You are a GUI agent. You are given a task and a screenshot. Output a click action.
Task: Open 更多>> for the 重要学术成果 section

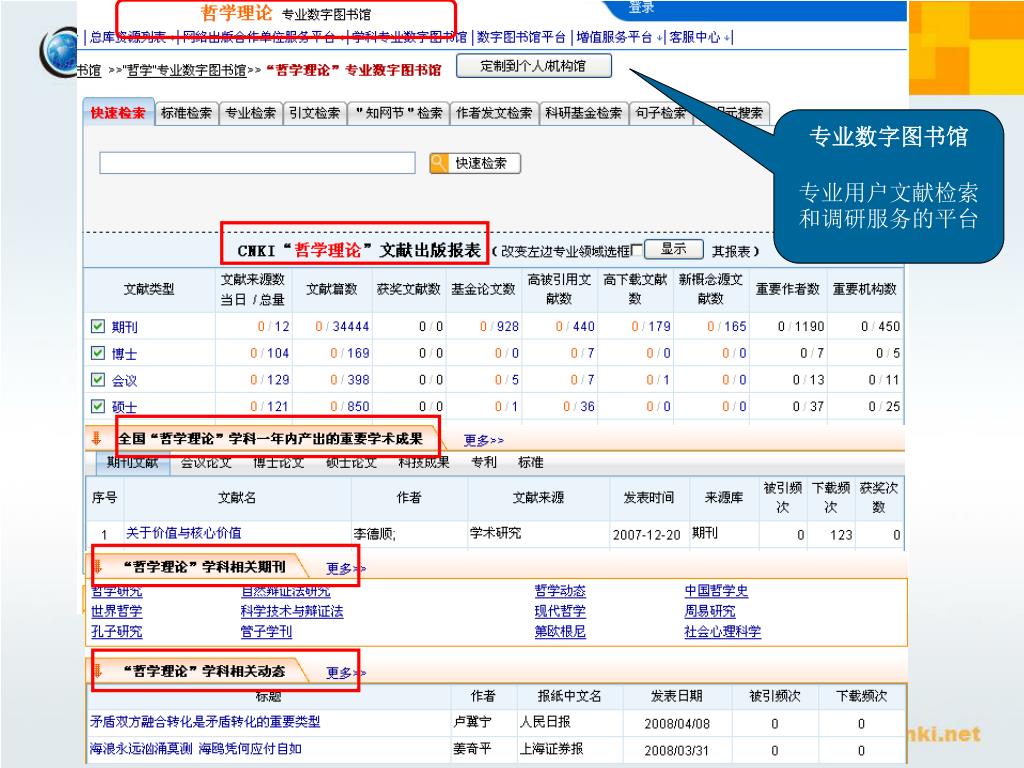pos(484,440)
